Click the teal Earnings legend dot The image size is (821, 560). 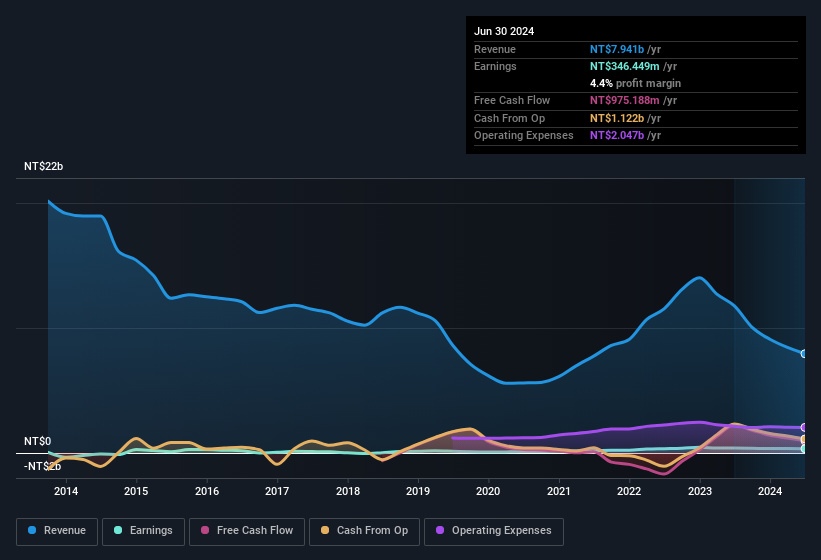coord(118,530)
